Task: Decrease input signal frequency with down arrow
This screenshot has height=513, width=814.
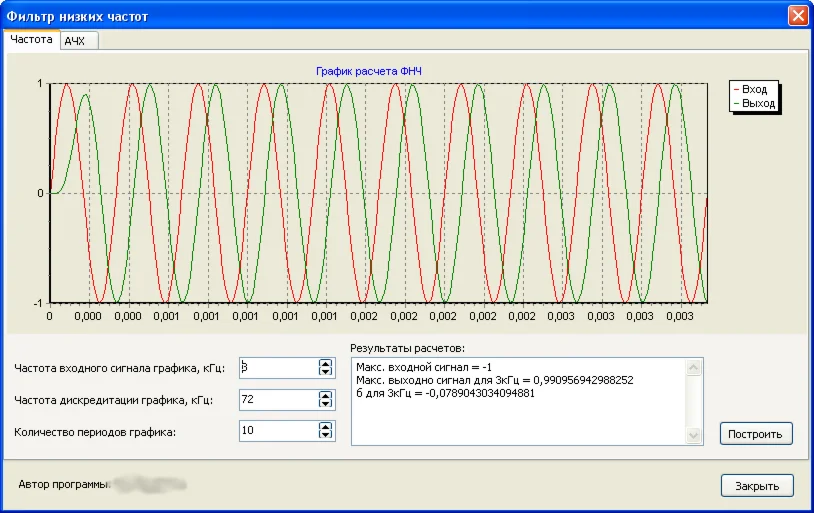Action: pyautogui.click(x=324, y=373)
